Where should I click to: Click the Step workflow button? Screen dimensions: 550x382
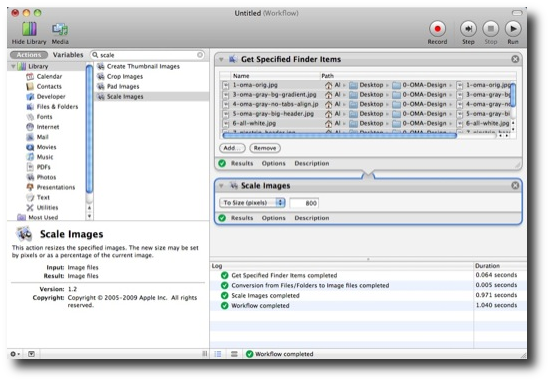468,29
